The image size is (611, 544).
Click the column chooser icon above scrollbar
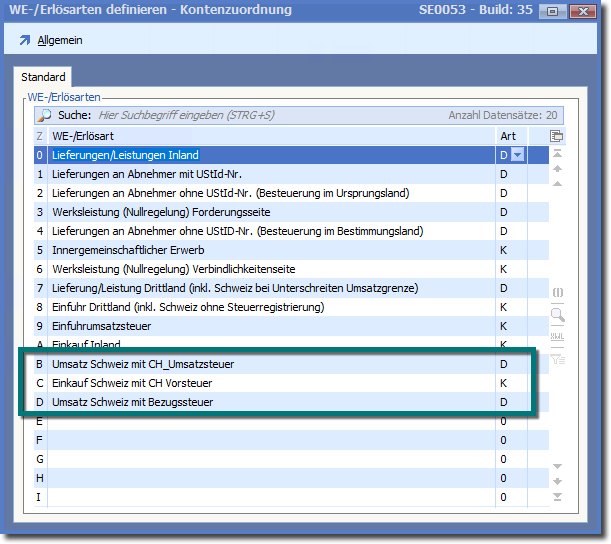click(557, 136)
